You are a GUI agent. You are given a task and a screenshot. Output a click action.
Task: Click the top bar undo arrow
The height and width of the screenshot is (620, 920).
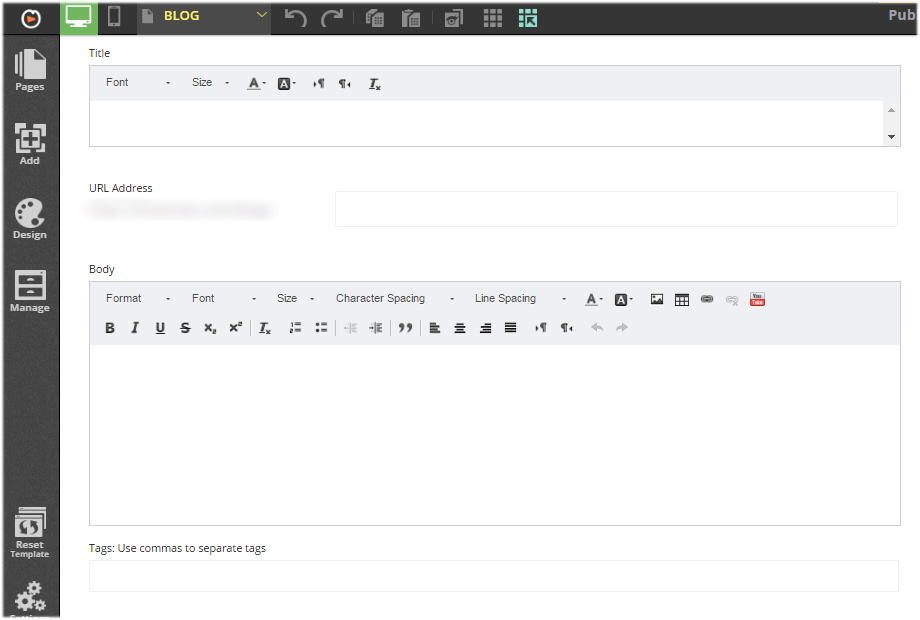[296, 18]
